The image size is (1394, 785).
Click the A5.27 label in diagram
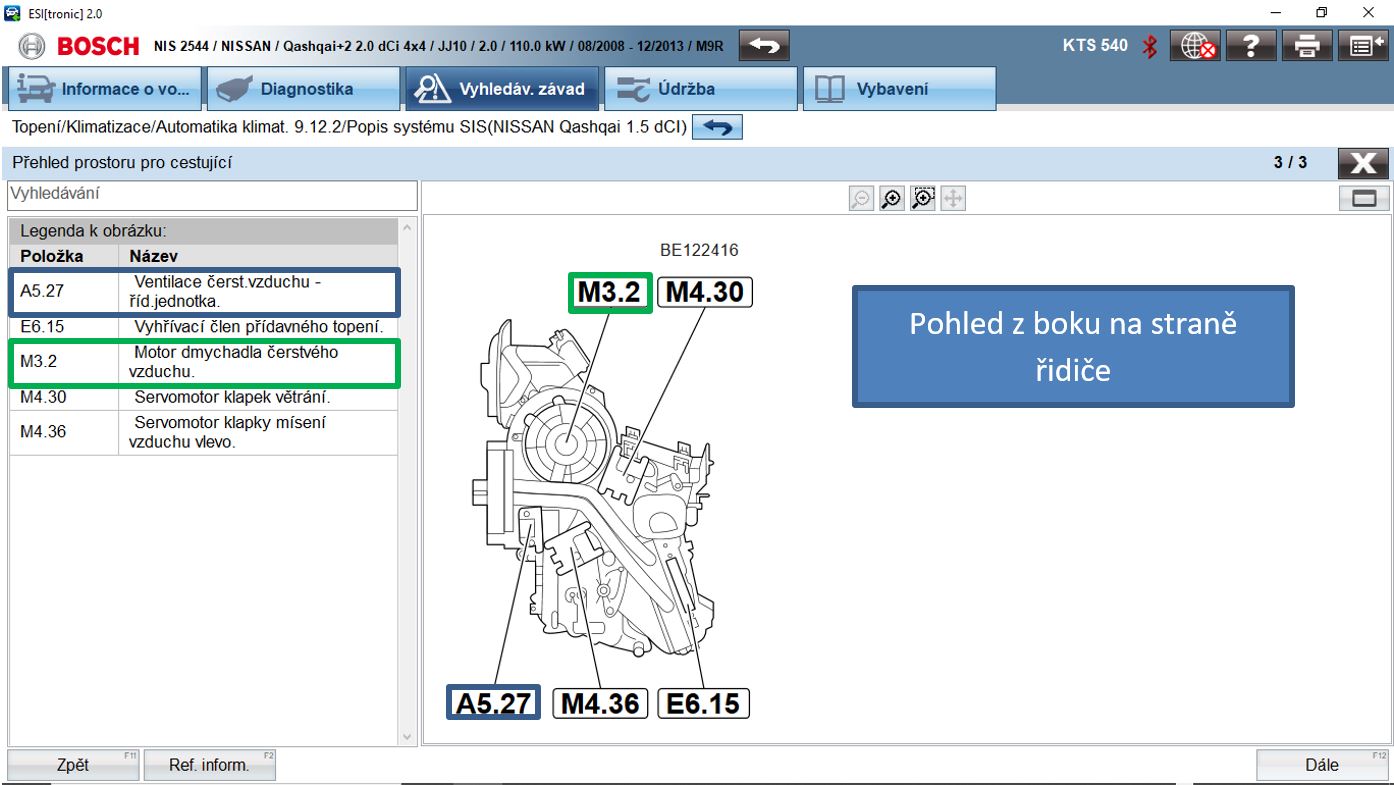pyautogui.click(x=493, y=703)
